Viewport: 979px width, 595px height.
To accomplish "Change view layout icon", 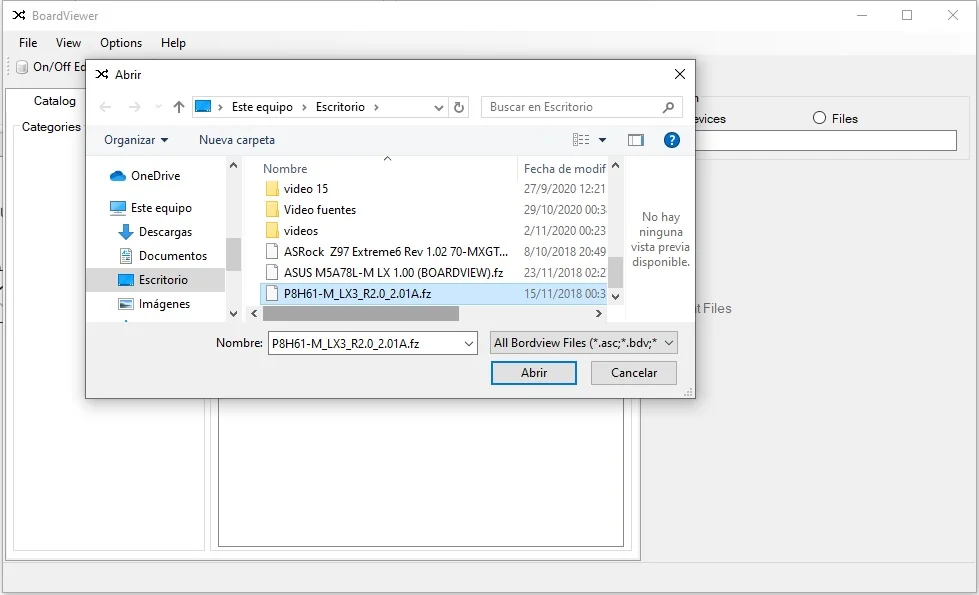I will [581, 140].
